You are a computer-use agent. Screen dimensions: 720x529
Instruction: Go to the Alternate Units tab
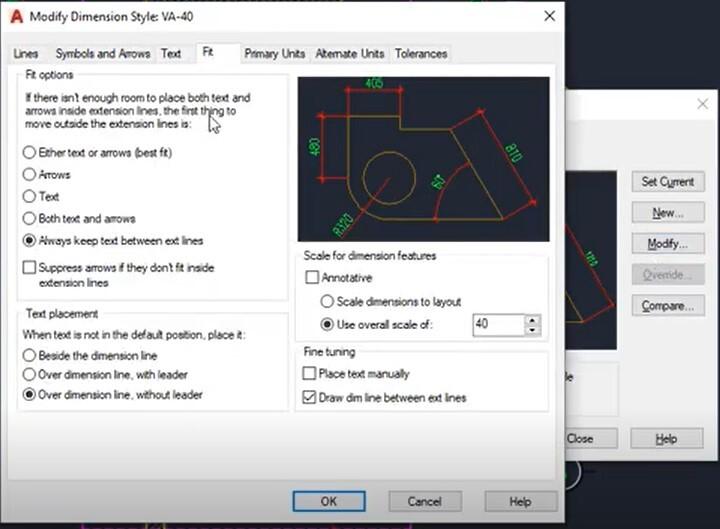click(349, 54)
